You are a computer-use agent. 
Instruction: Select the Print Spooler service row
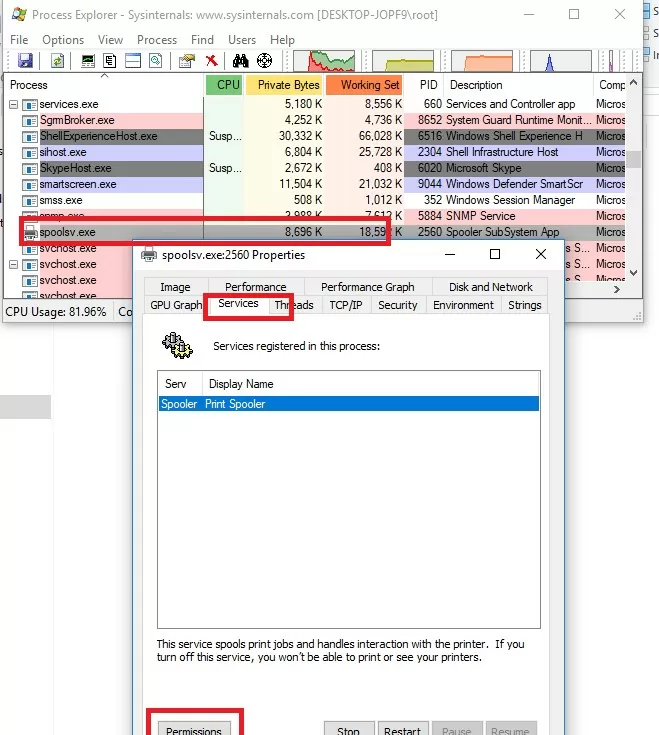348,404
